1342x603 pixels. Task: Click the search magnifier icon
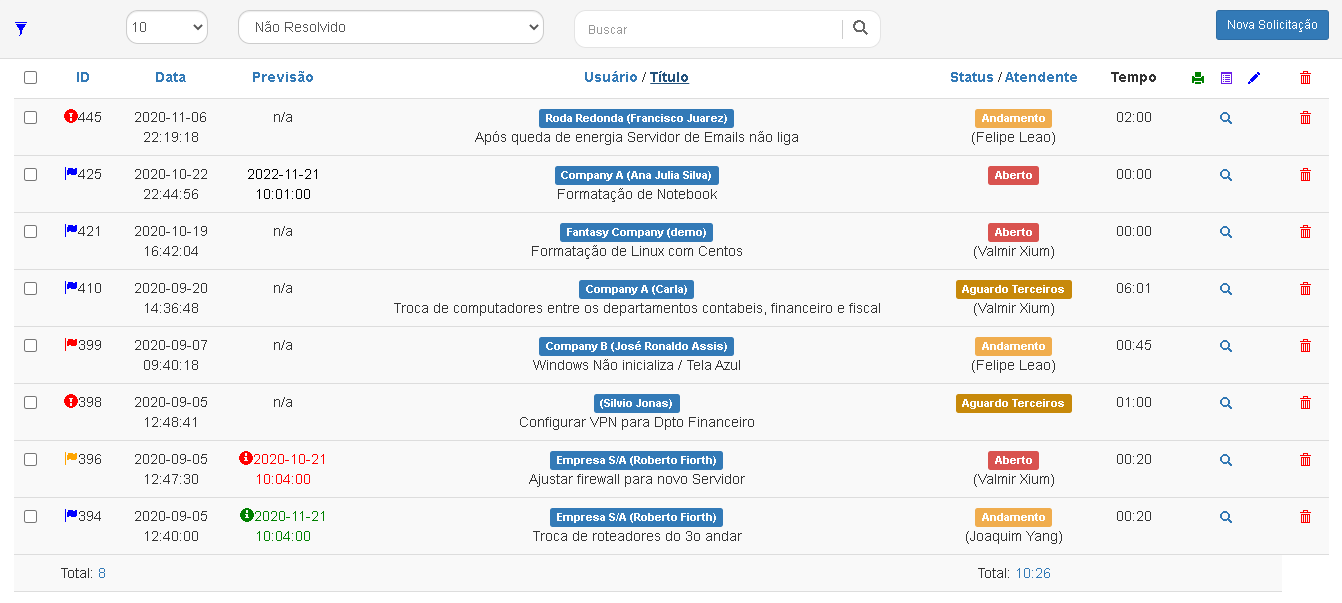[x=860, y=29]
